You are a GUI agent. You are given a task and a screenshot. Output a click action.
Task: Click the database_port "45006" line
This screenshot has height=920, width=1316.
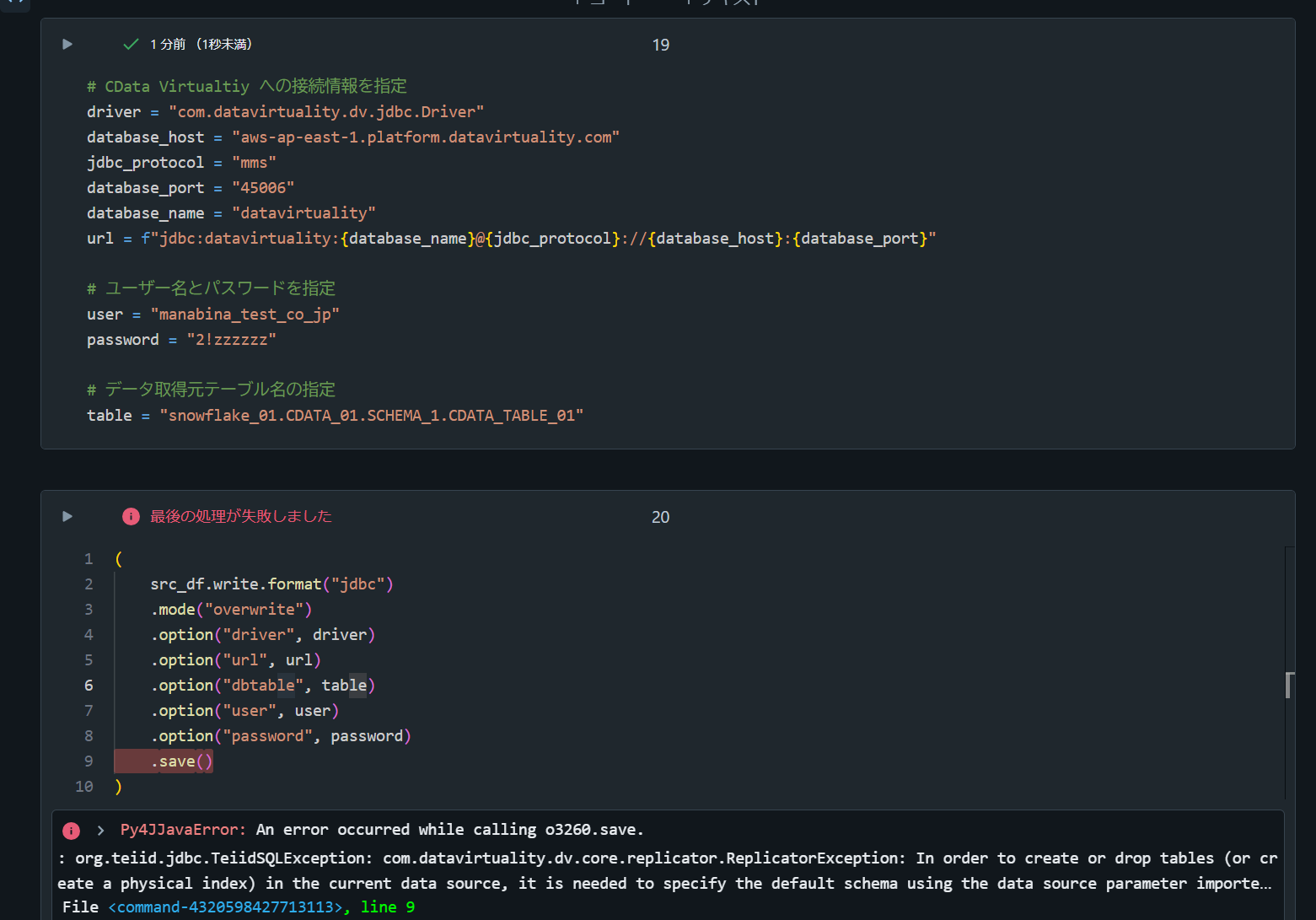coord(191,187)
